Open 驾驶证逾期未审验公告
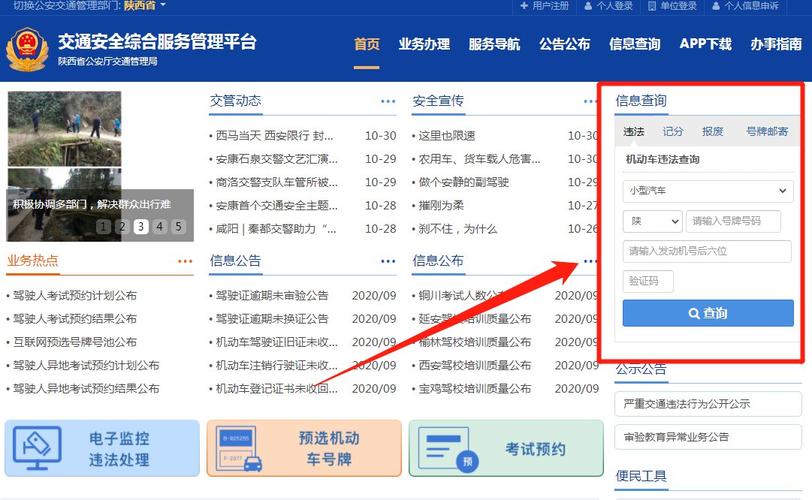The width and height of the screenshot is (812, 500). 272,296
